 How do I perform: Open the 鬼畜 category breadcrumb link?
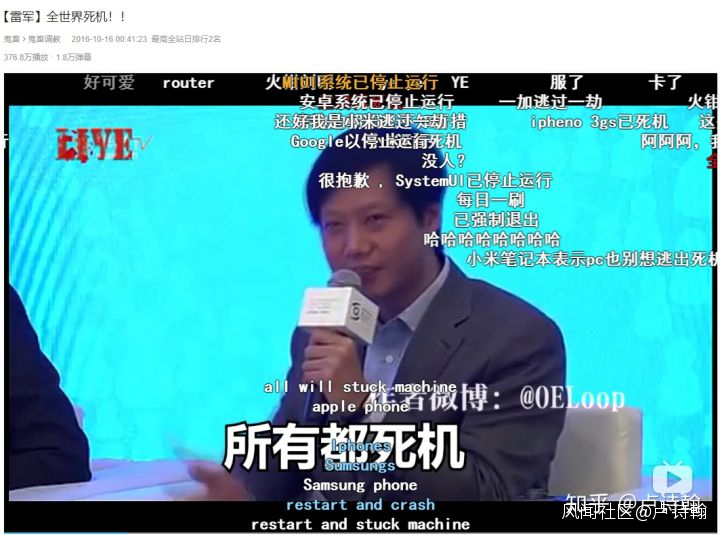click(x=11, y=39)
